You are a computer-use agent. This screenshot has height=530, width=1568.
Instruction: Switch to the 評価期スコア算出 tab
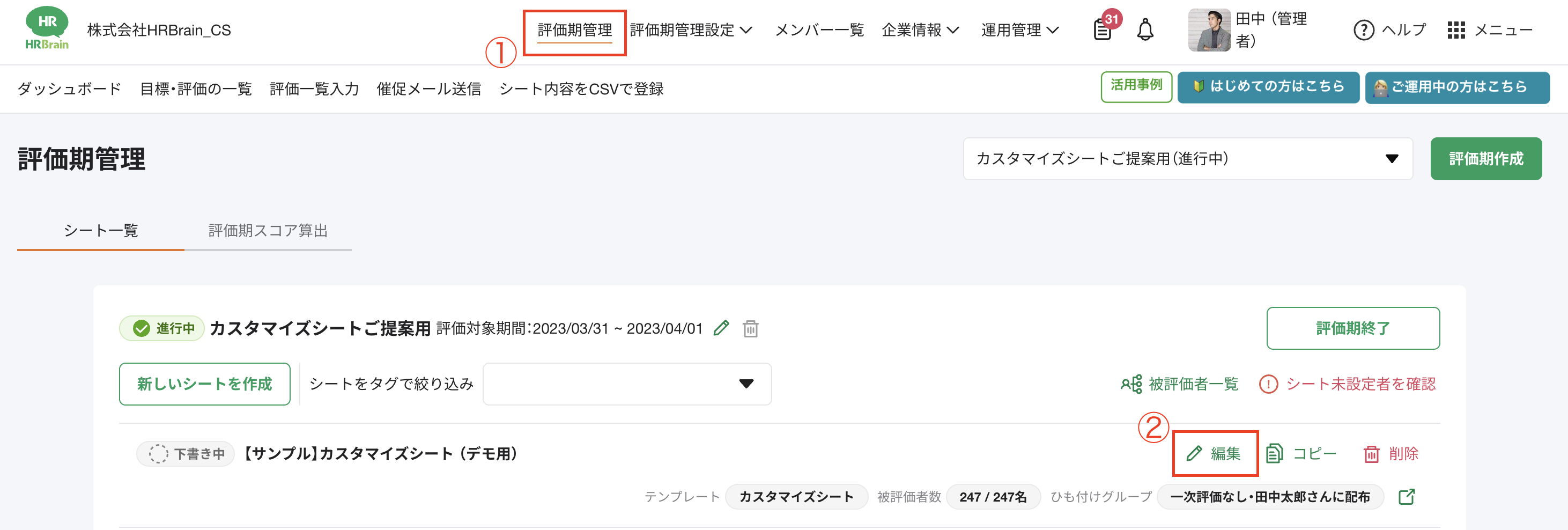[x=268, y=231]
